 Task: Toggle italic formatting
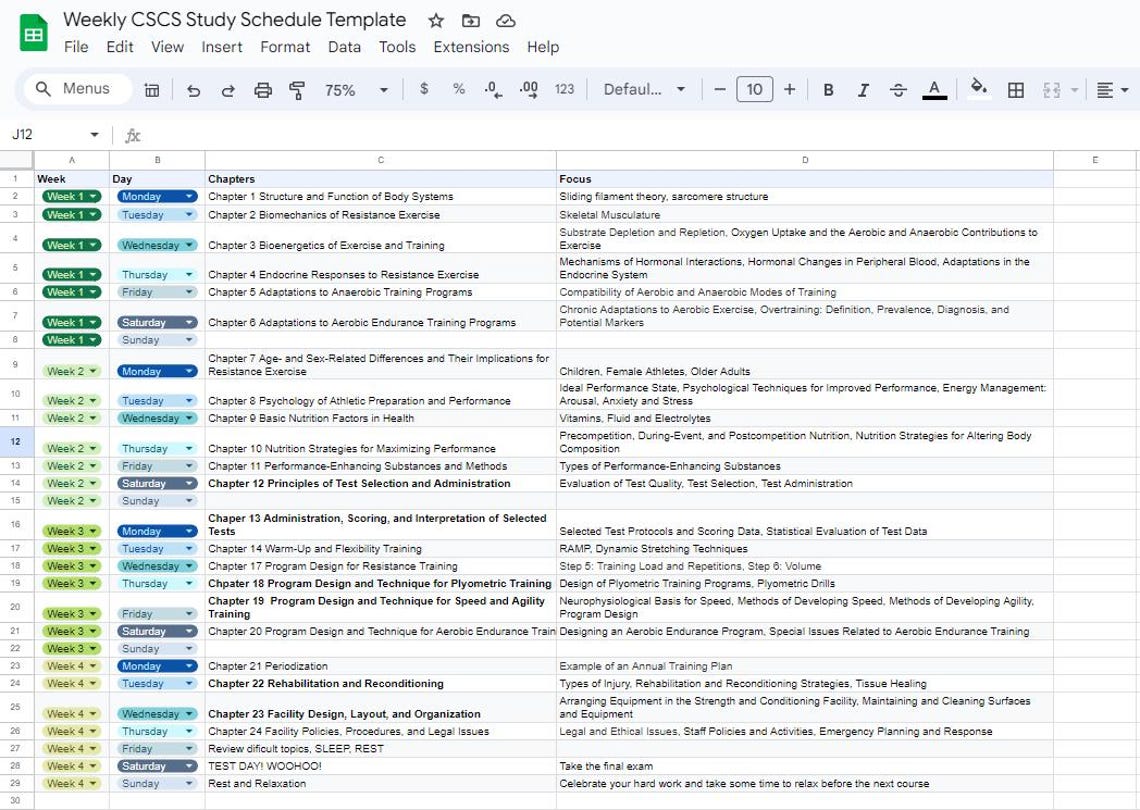(862, 89)
